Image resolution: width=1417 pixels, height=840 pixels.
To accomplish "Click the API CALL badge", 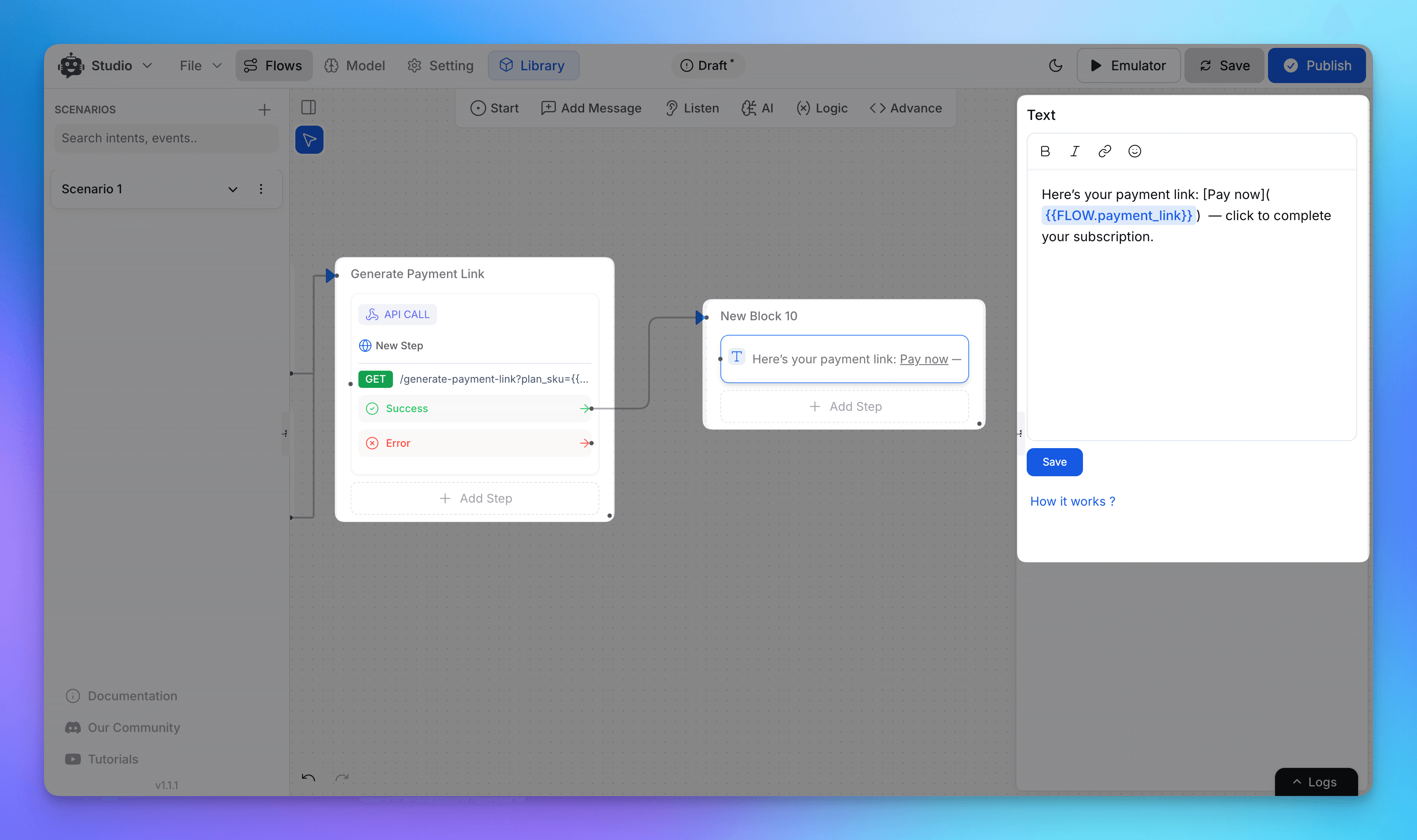I will coord(397,314).
